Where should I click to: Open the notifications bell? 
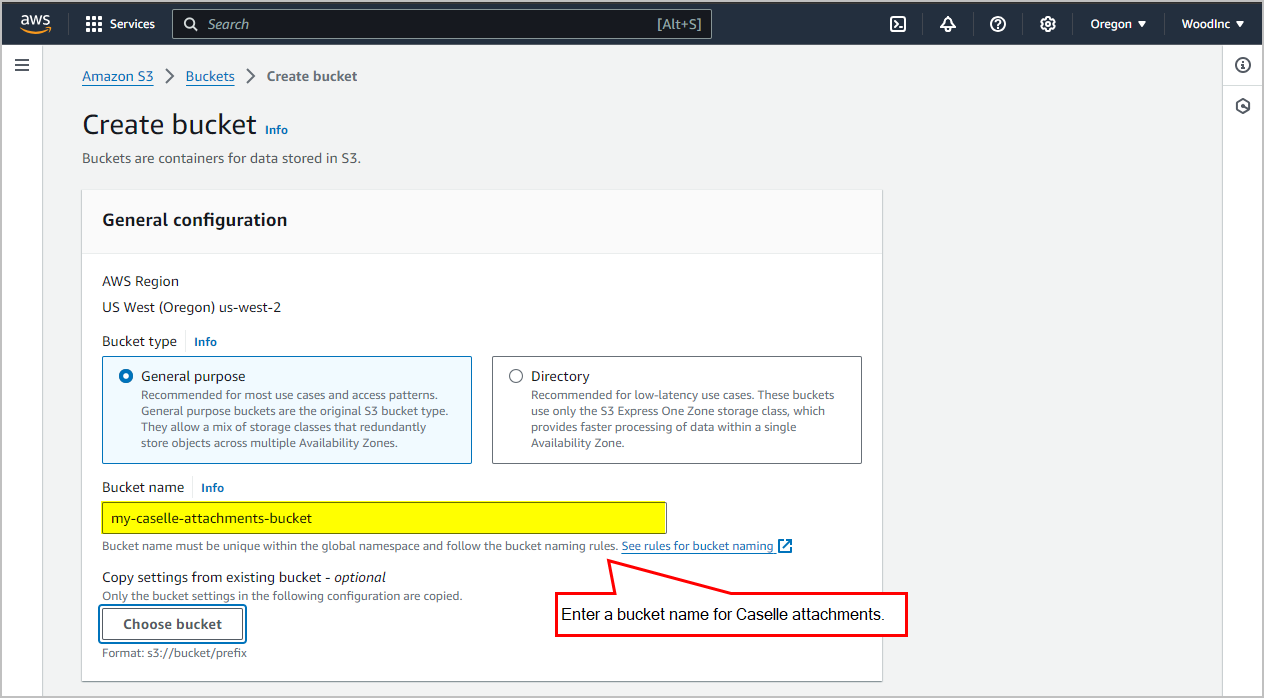(x=948, y=24)
